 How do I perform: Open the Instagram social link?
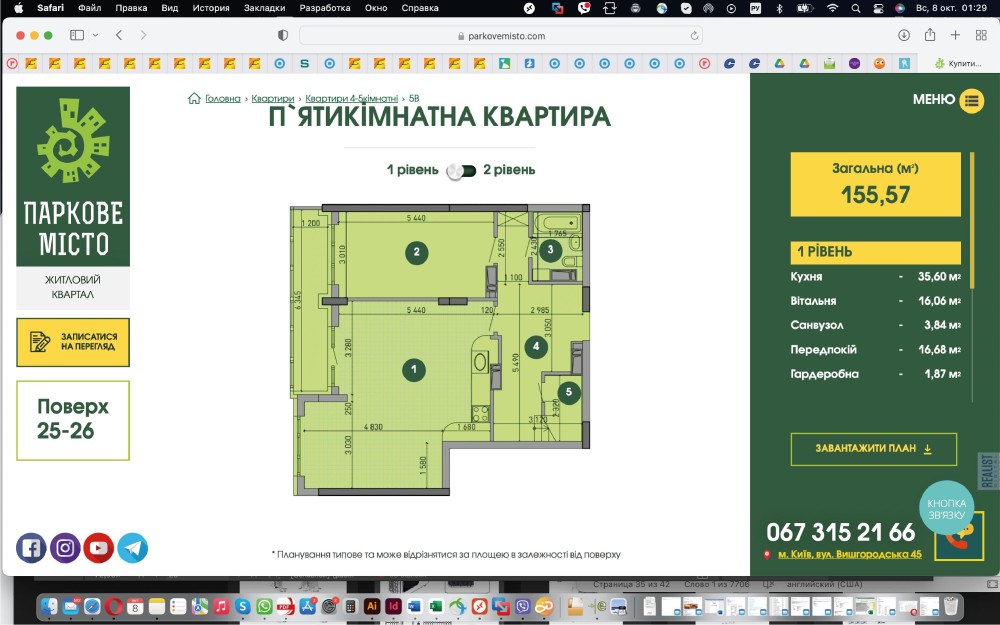click(x=65, y=548)
